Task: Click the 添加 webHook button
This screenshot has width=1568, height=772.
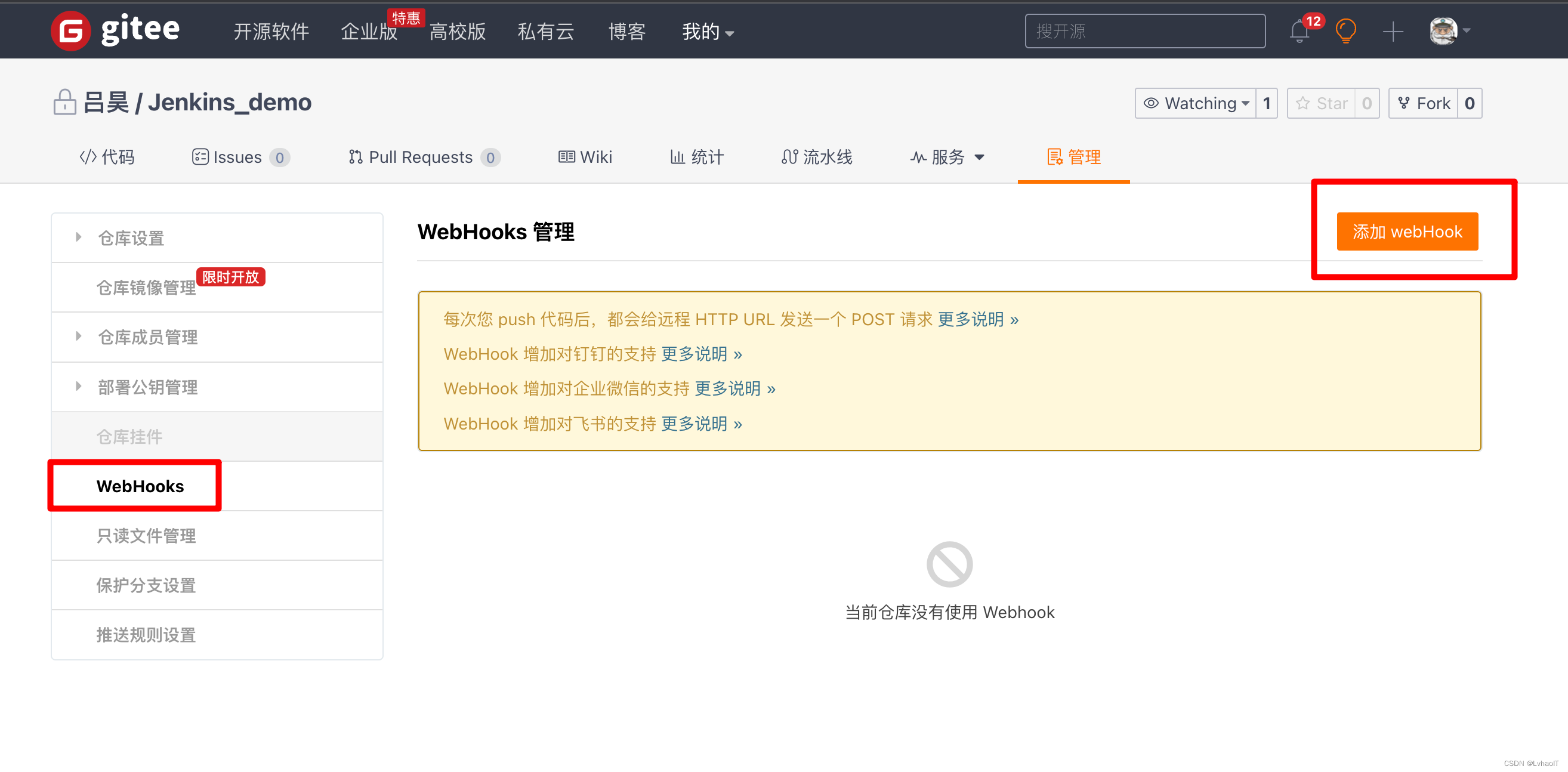Action: tap(1407, 231)
